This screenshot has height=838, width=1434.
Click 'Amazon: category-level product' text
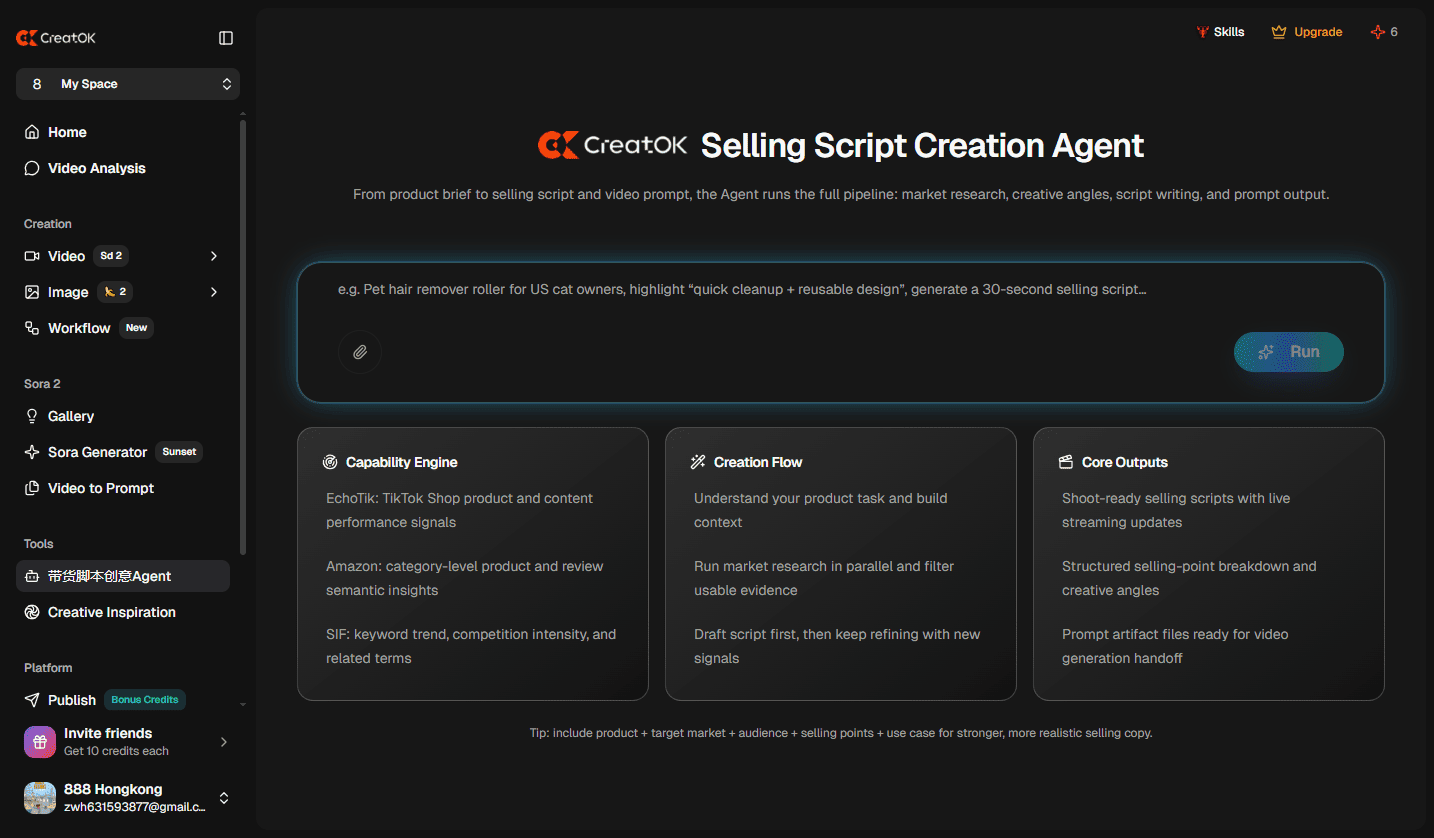465,578
